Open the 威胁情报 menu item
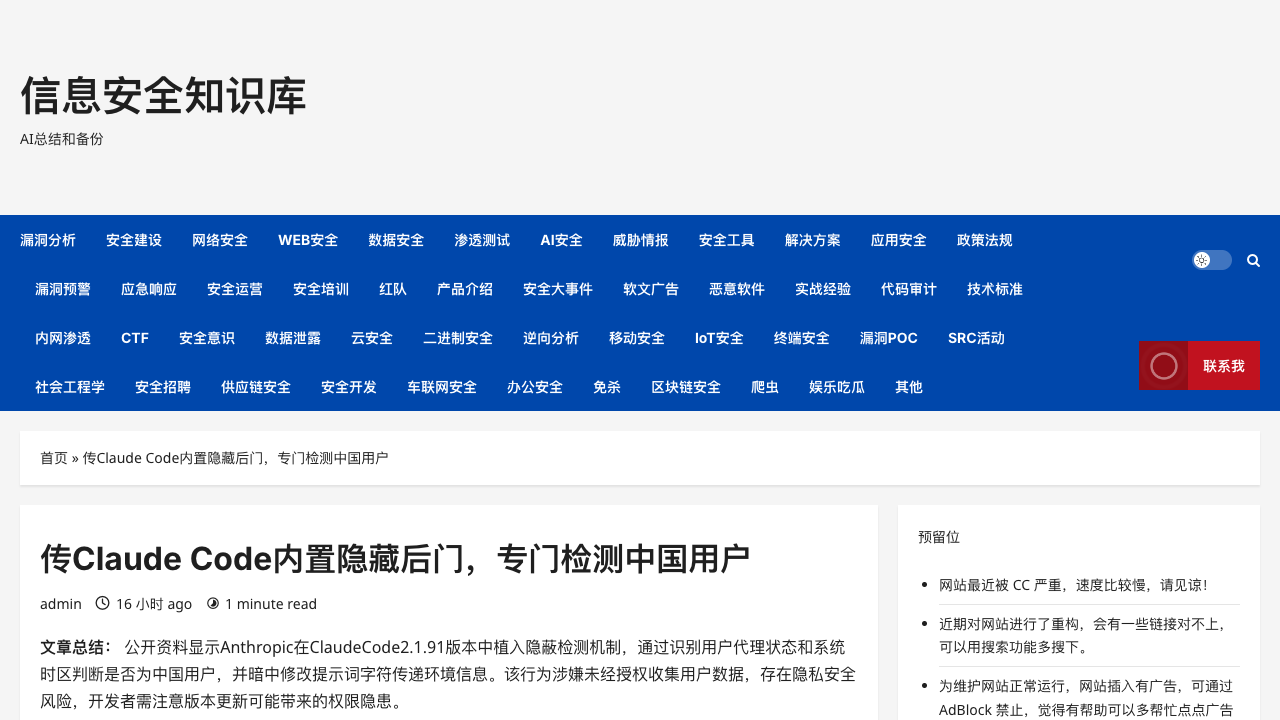The width and height of the screenshot is (1280, 720). coord(641,240)
